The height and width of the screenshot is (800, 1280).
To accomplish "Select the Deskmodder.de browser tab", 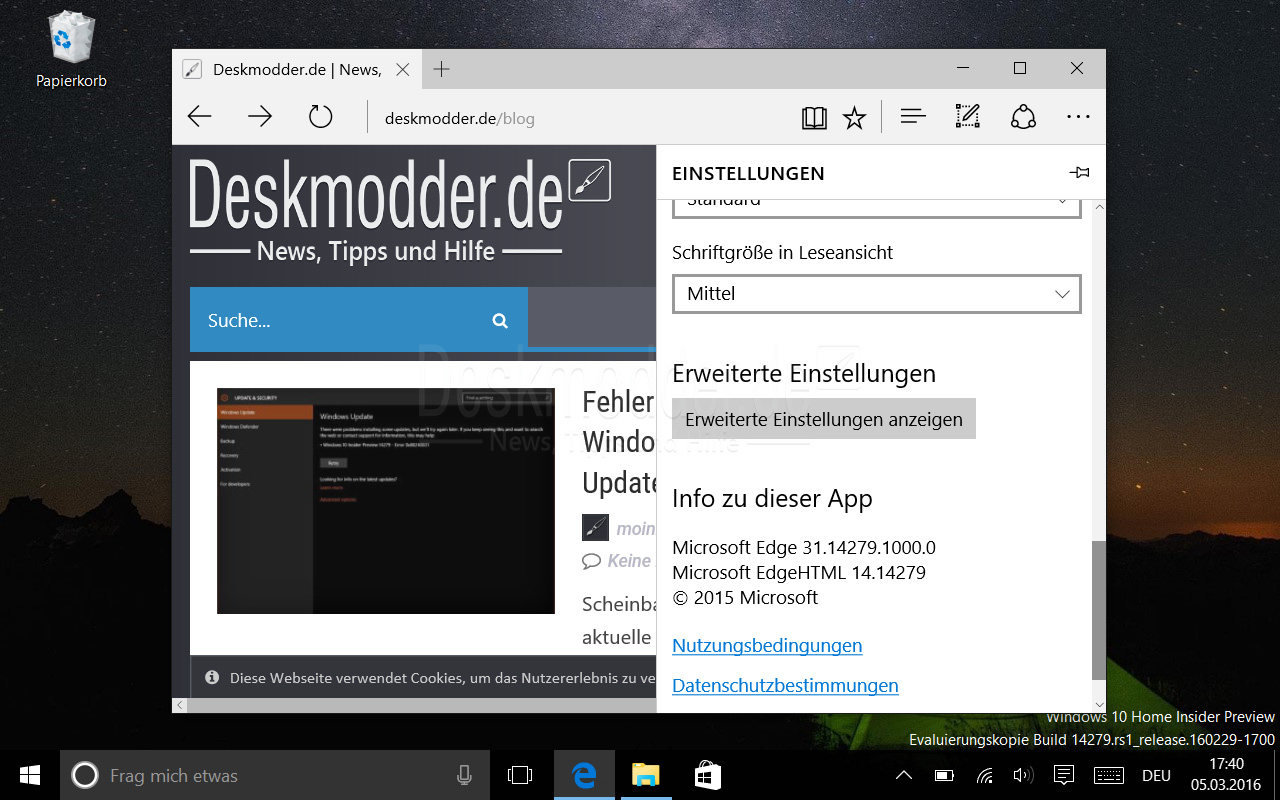I will 297,69.
